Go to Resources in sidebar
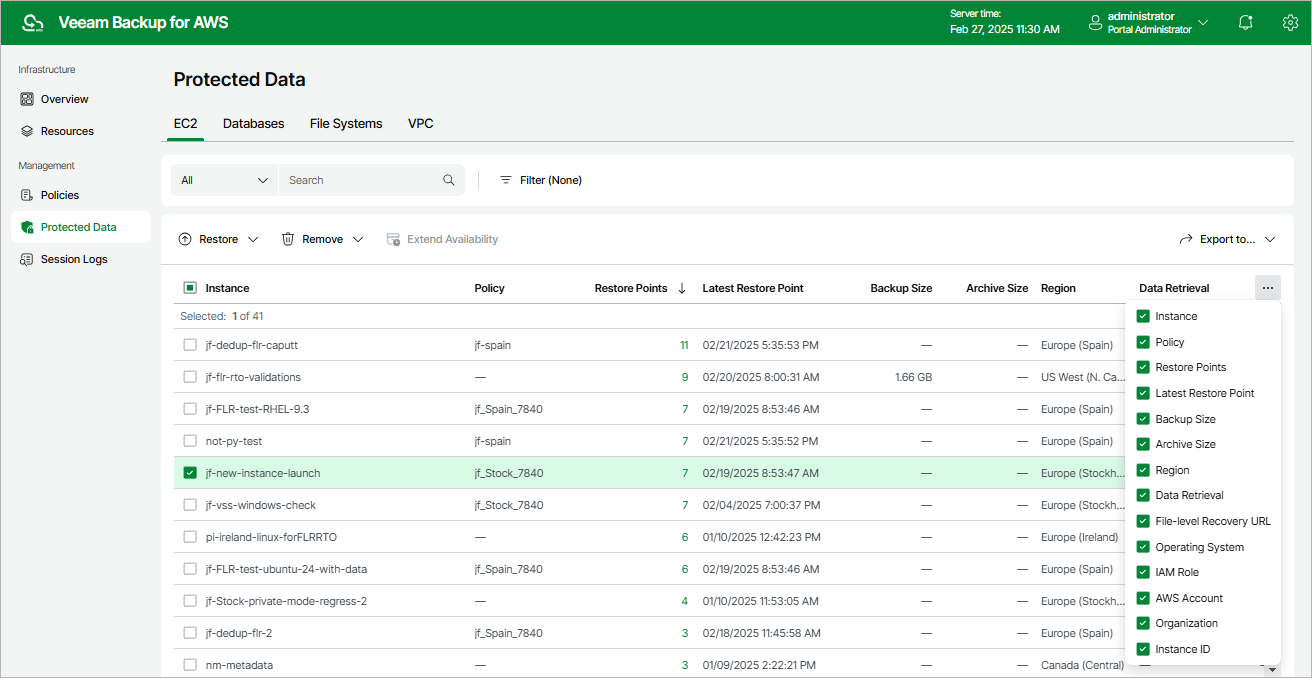The image size is (1312, 678). click(x=66, y=131)
